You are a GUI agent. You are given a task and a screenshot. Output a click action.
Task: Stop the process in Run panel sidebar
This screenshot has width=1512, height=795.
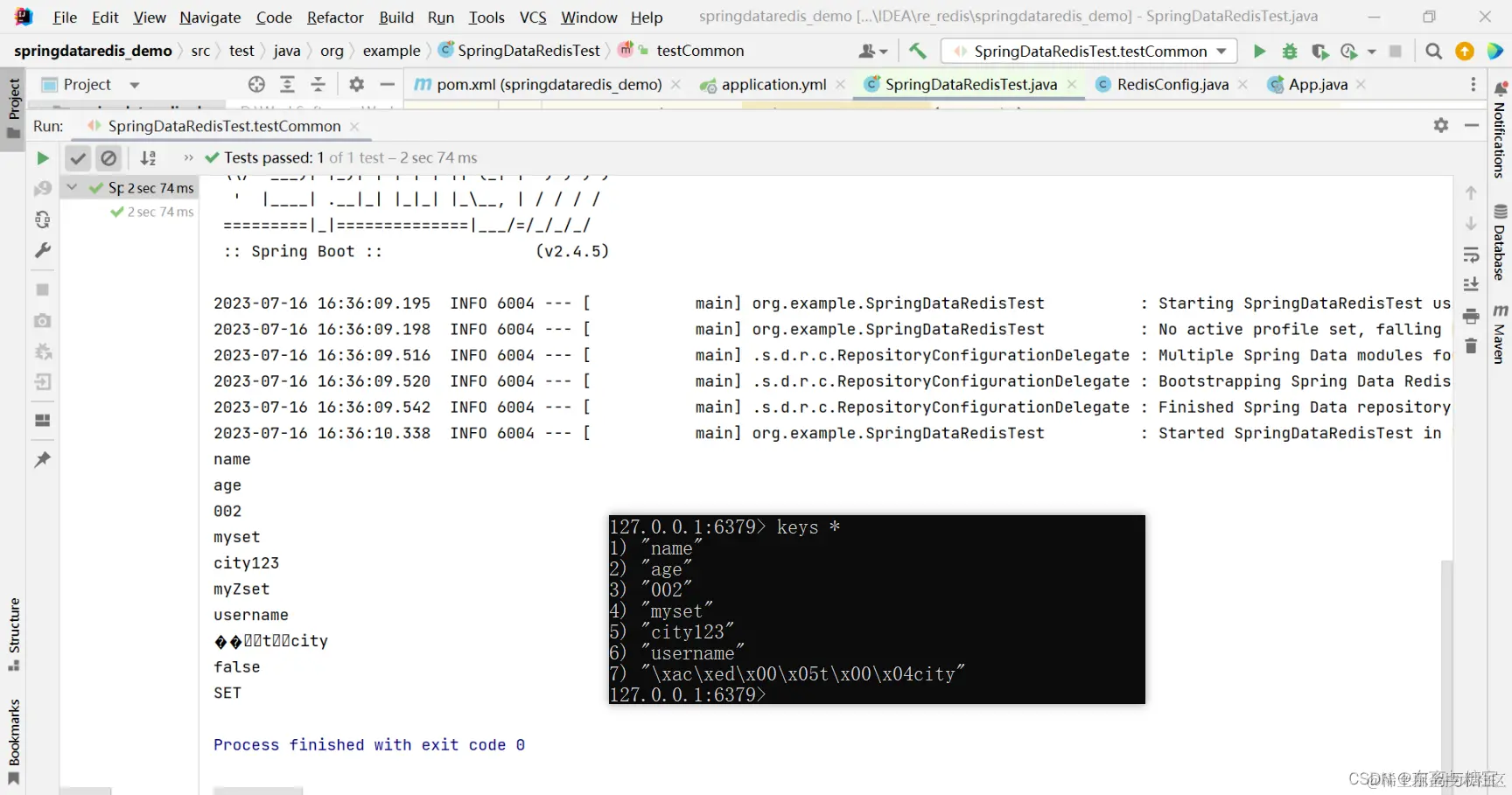point(42,289)
